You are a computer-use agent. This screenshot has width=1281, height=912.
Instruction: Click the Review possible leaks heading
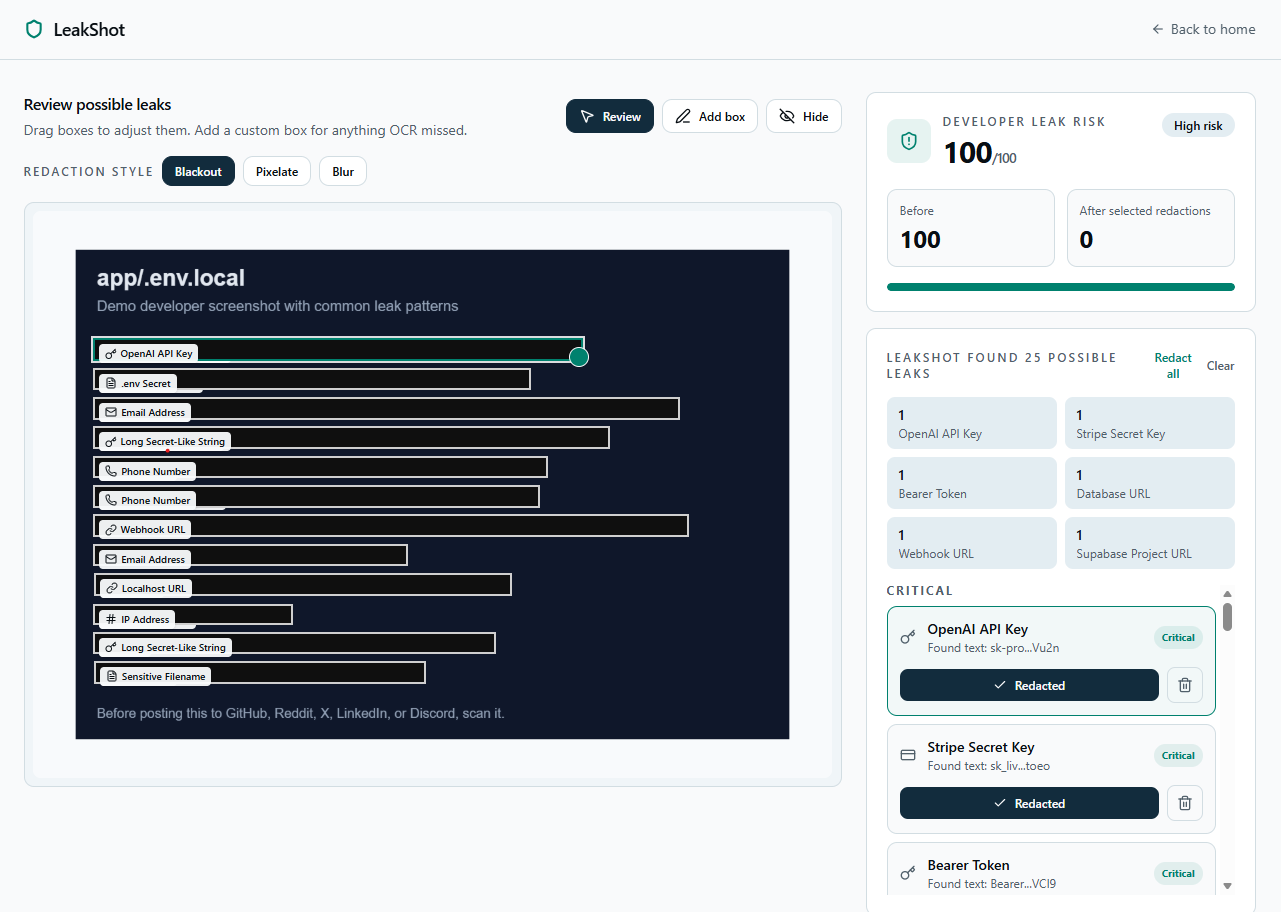pos(97,105)
